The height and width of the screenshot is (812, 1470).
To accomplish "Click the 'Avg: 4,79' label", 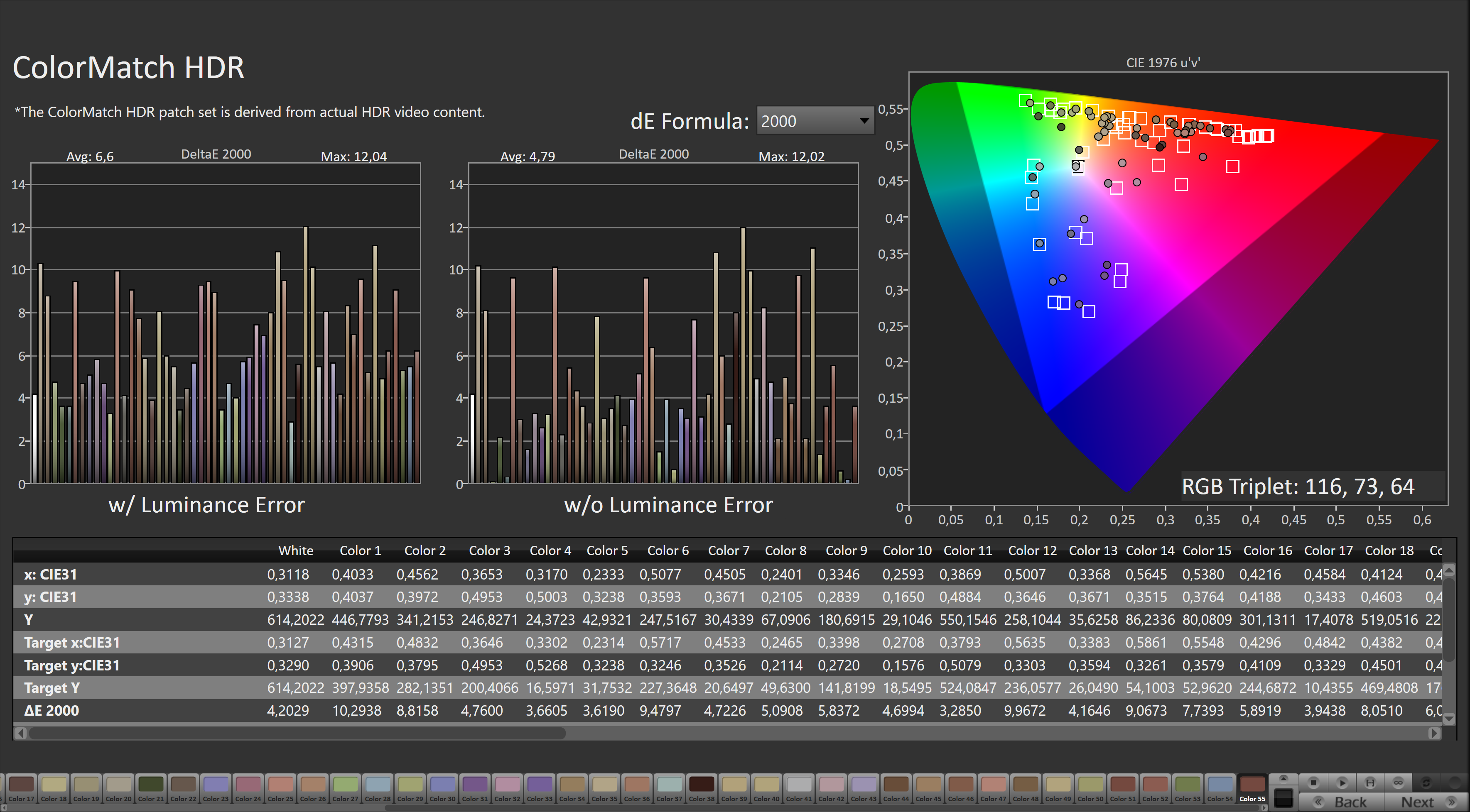I will pyautogui.click(x=527, y=156).
